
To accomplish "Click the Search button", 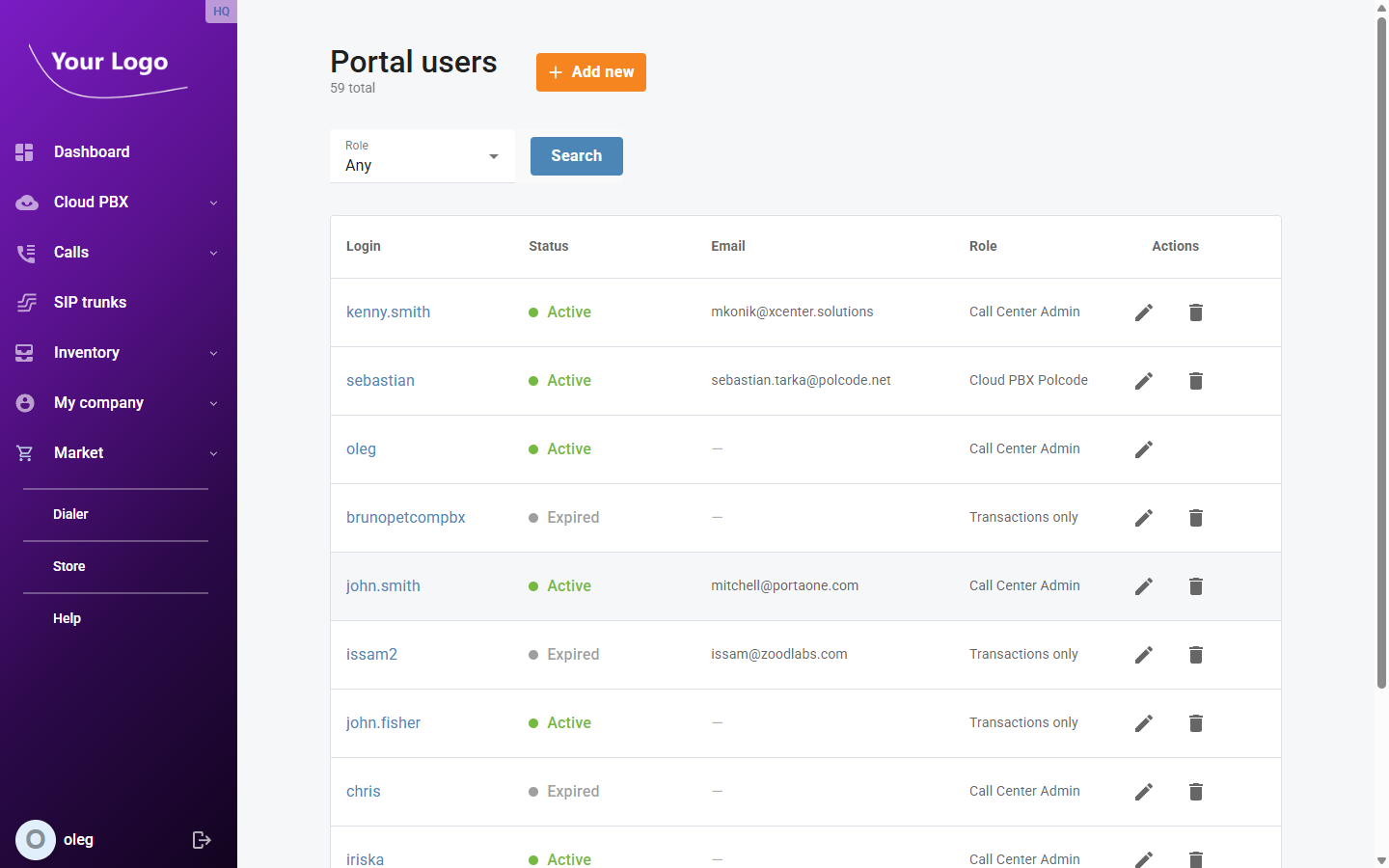I will 576,155.
